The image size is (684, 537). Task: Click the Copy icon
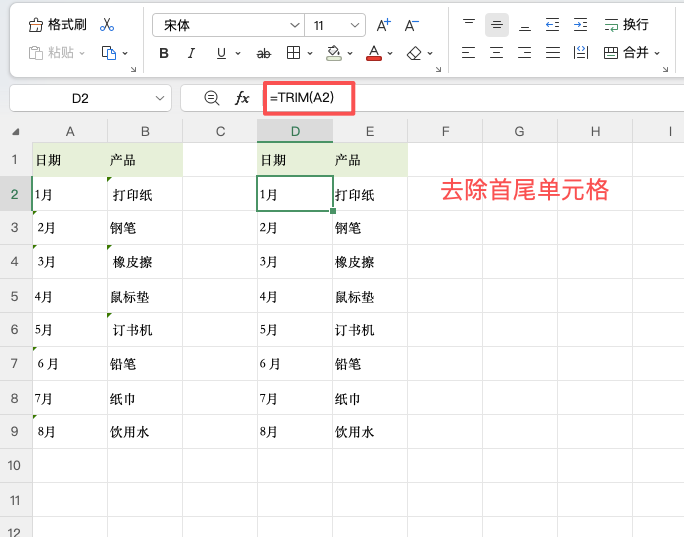tap(109, 53)
